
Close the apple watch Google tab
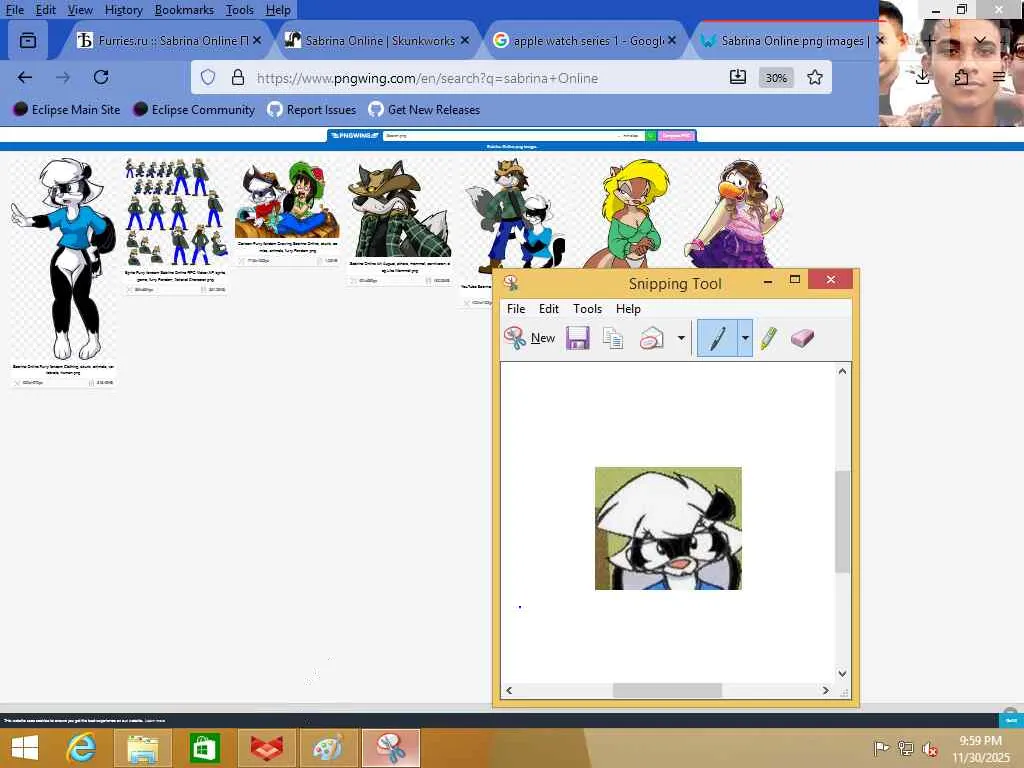(x=672, y=40)
